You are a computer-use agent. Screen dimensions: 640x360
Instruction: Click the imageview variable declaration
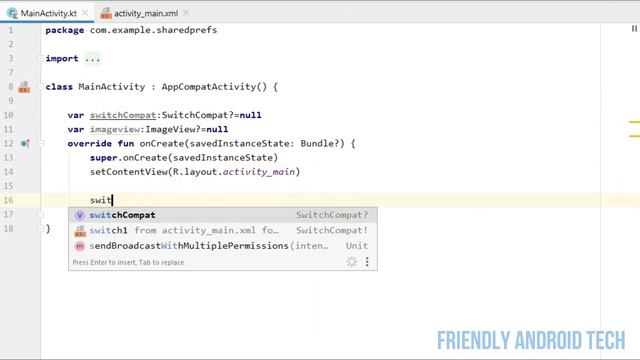115,129
